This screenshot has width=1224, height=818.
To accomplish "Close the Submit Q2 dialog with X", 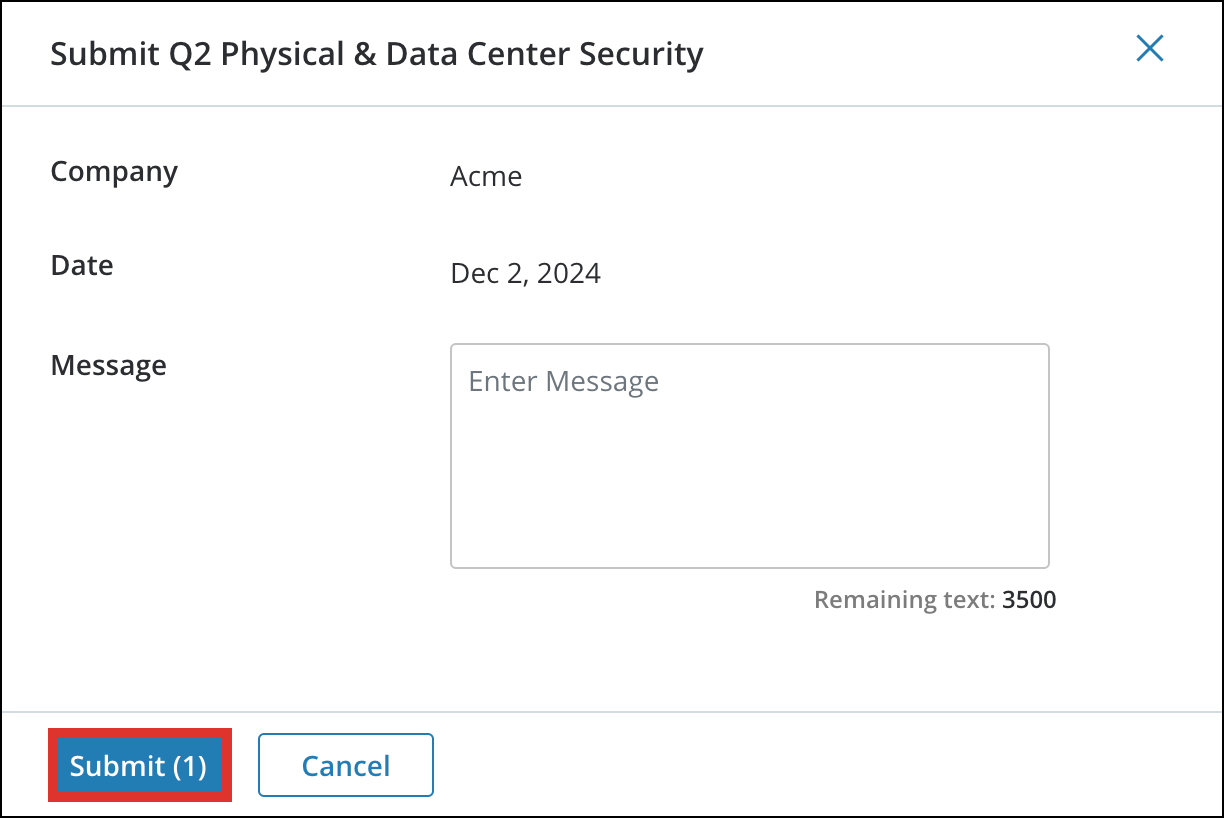I will pos(1150,49).
